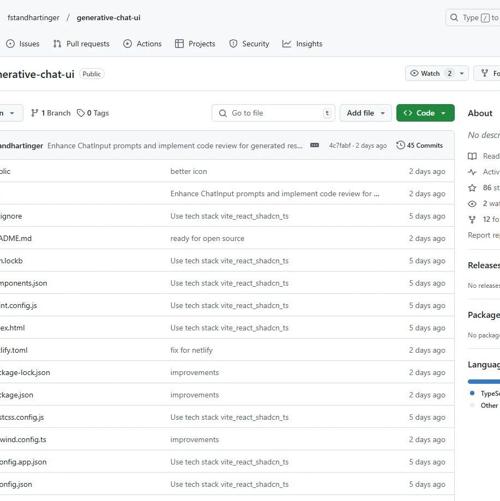Focus the Type / to search field

coord(473,17)
